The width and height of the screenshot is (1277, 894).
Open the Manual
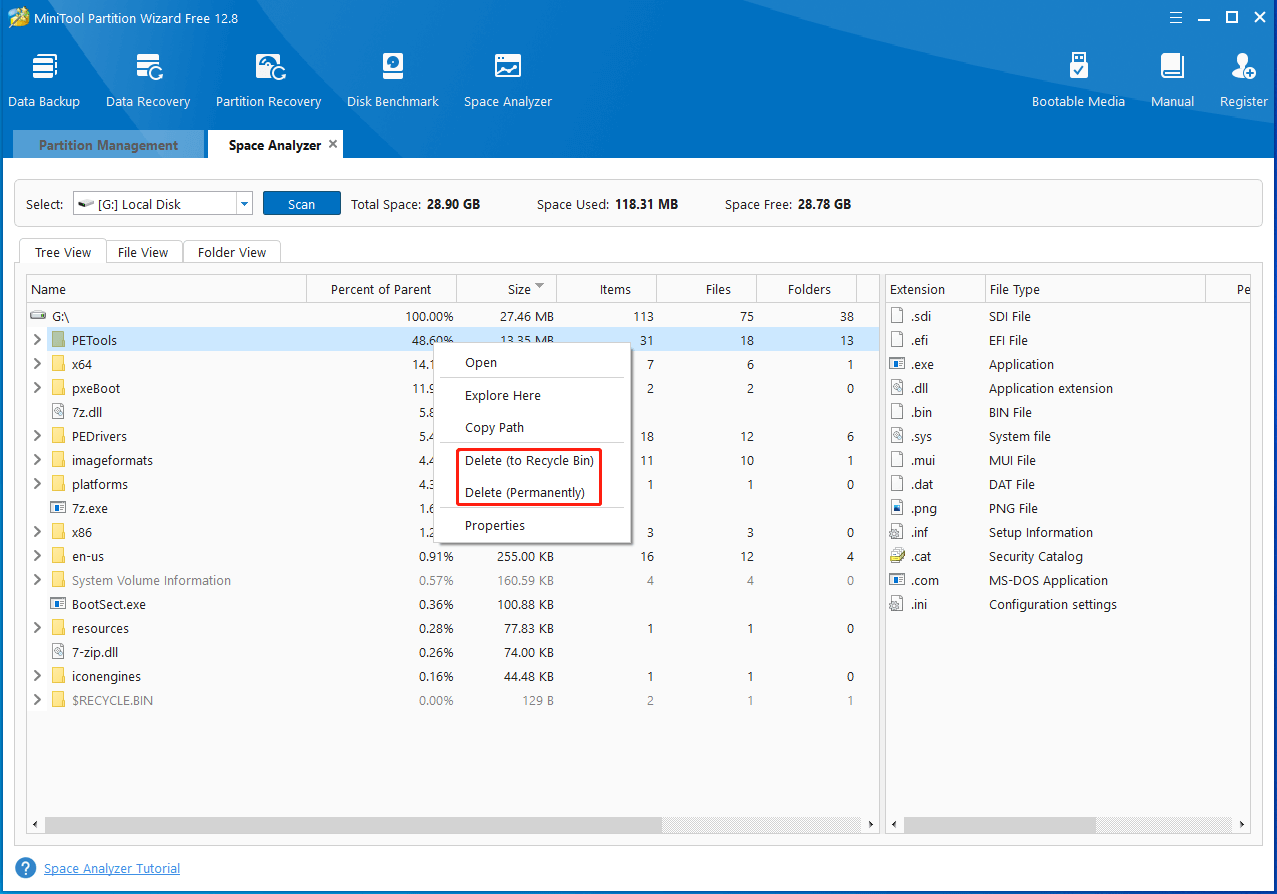pos(1172,80)
